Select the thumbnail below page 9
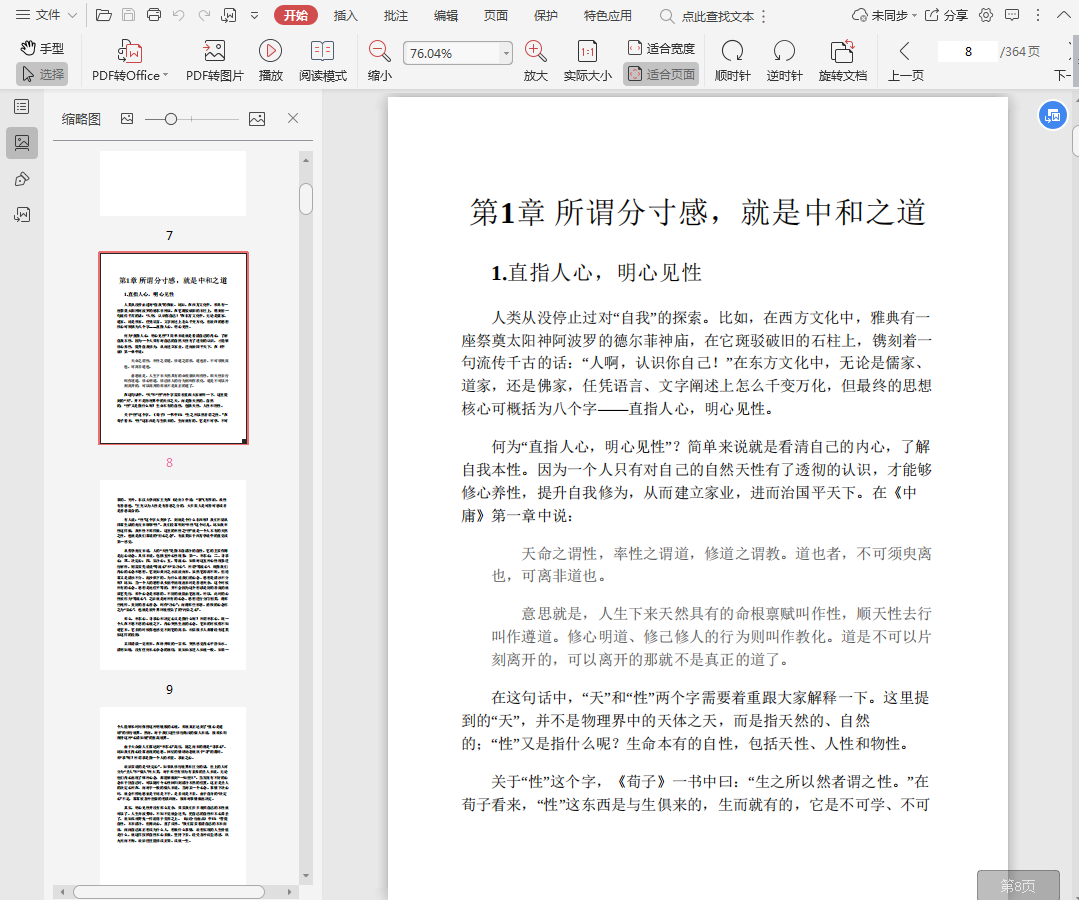Image resolution: width=1079 pixels, height=900 pixels. [173, 795]
